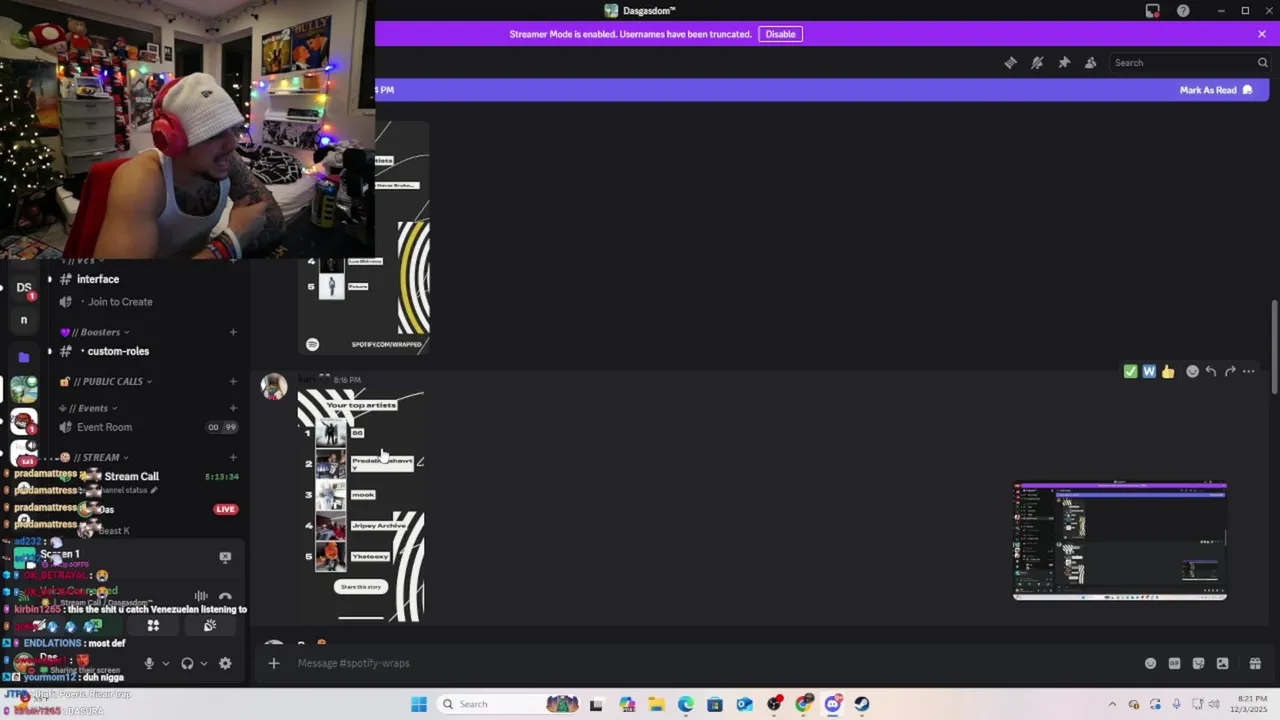The width and height of the screenshot is (1280, 720).
Task: Select the n server icon
Action: pos(24,320)
